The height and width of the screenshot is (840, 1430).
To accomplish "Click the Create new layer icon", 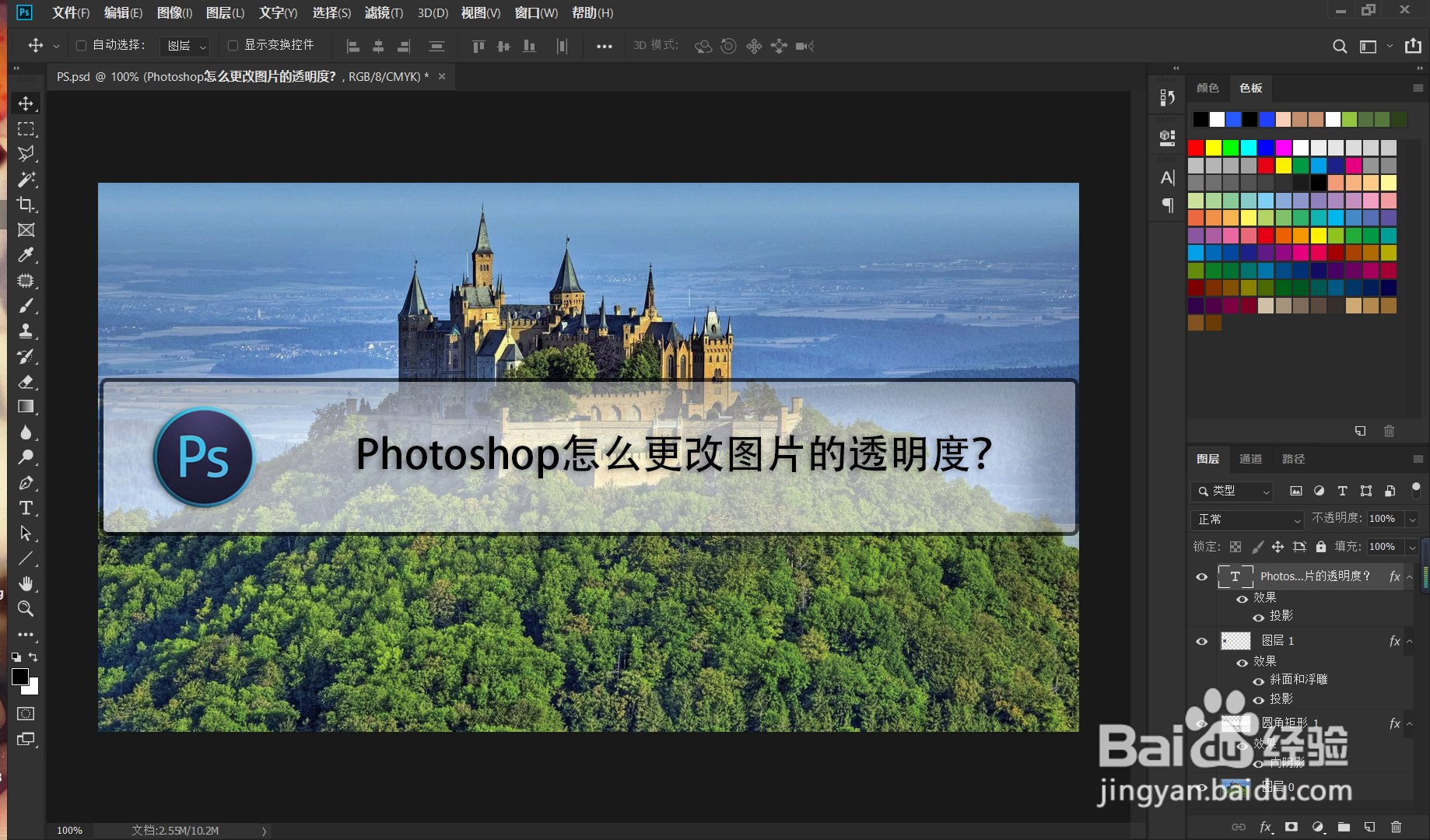I will point(1369,827).
